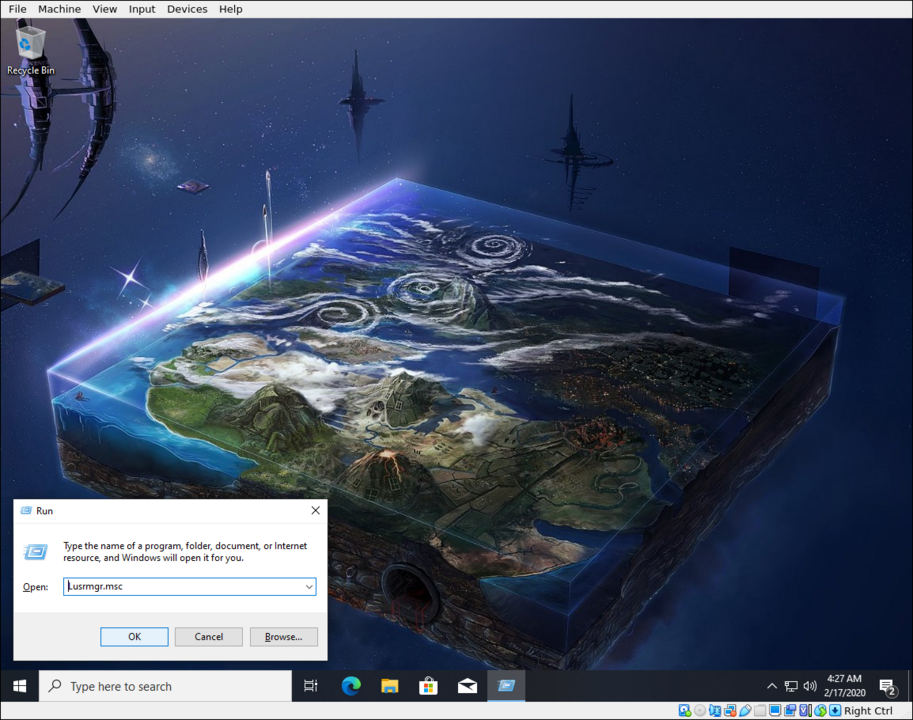
Task: Click the volume speaker tray icon
Action: pos(810,686)
